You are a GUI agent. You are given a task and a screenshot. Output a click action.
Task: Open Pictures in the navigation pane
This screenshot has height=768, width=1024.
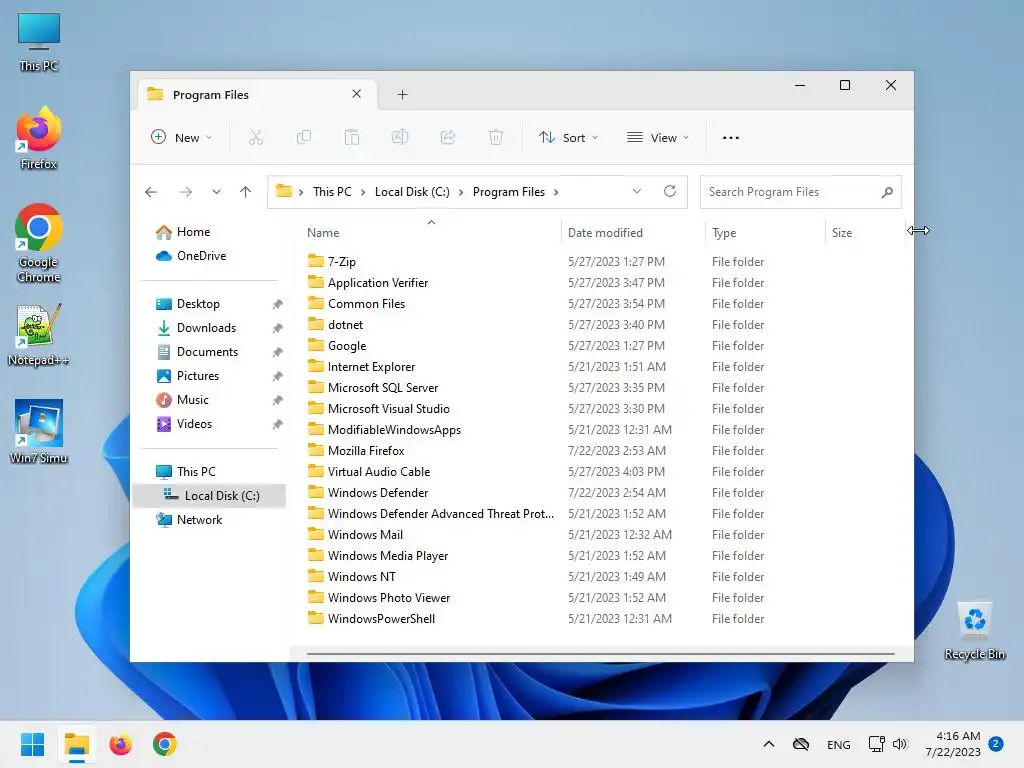197,376
